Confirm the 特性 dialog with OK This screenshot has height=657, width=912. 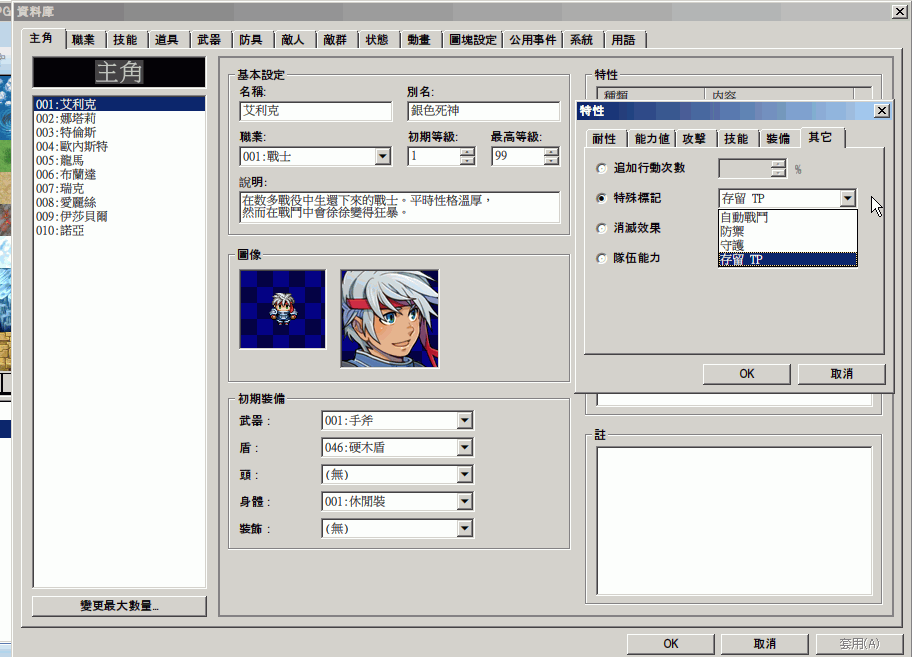[x=747, y=374]
